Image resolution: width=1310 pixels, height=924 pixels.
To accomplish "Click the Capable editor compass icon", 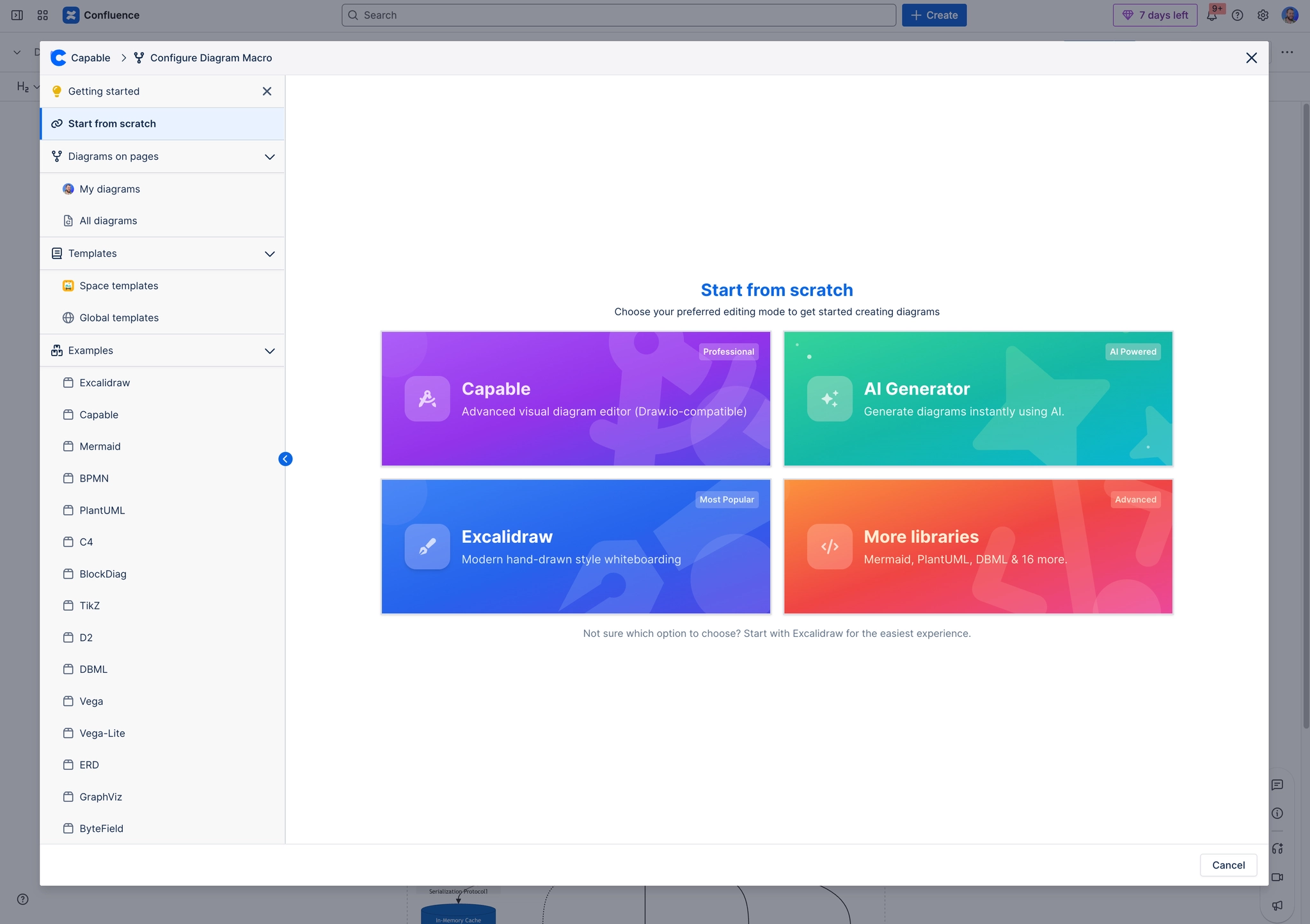I will tap(427, 398).
